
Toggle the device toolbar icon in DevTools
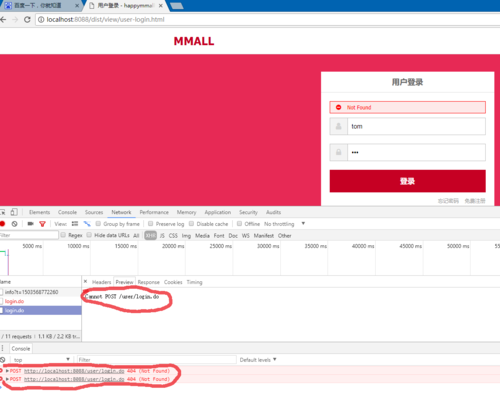click(x=14, y=212)
